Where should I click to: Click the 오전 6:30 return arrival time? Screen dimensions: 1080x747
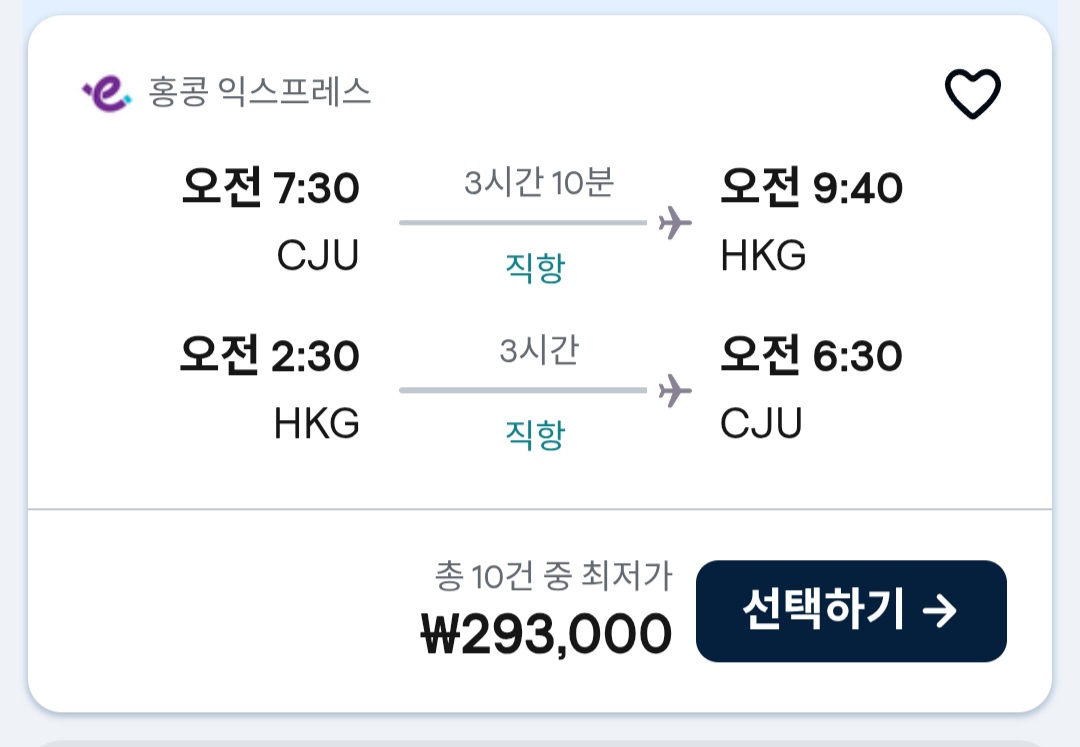(x=811, y=356)
